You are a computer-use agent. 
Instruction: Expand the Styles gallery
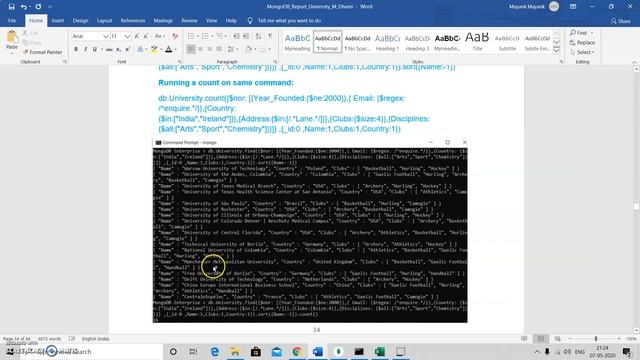pos(556,50)
